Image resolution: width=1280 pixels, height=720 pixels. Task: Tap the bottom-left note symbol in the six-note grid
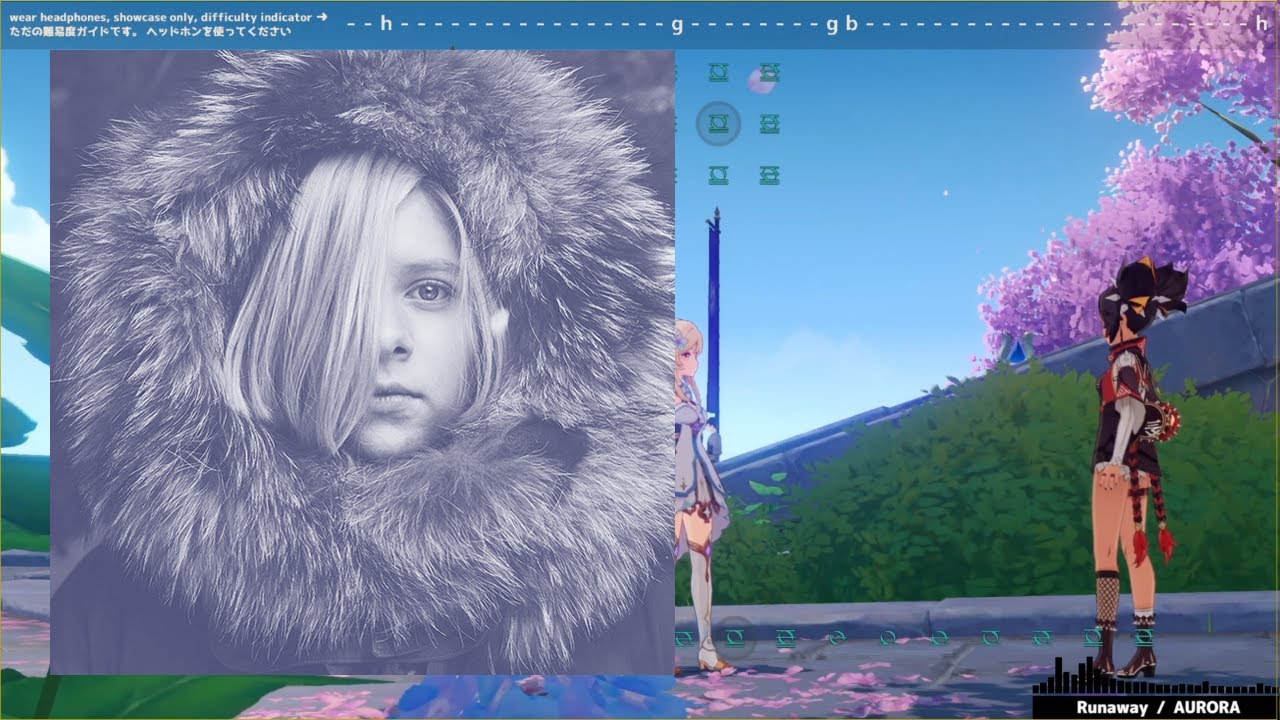coord(718,176)
